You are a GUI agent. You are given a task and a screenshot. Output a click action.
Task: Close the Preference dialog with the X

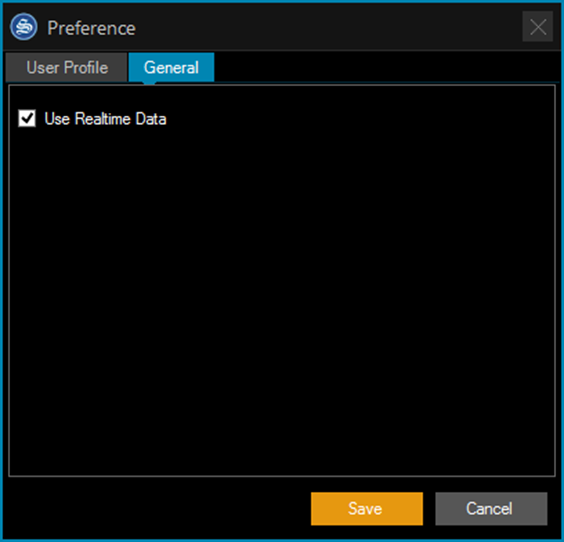point(538,27)
